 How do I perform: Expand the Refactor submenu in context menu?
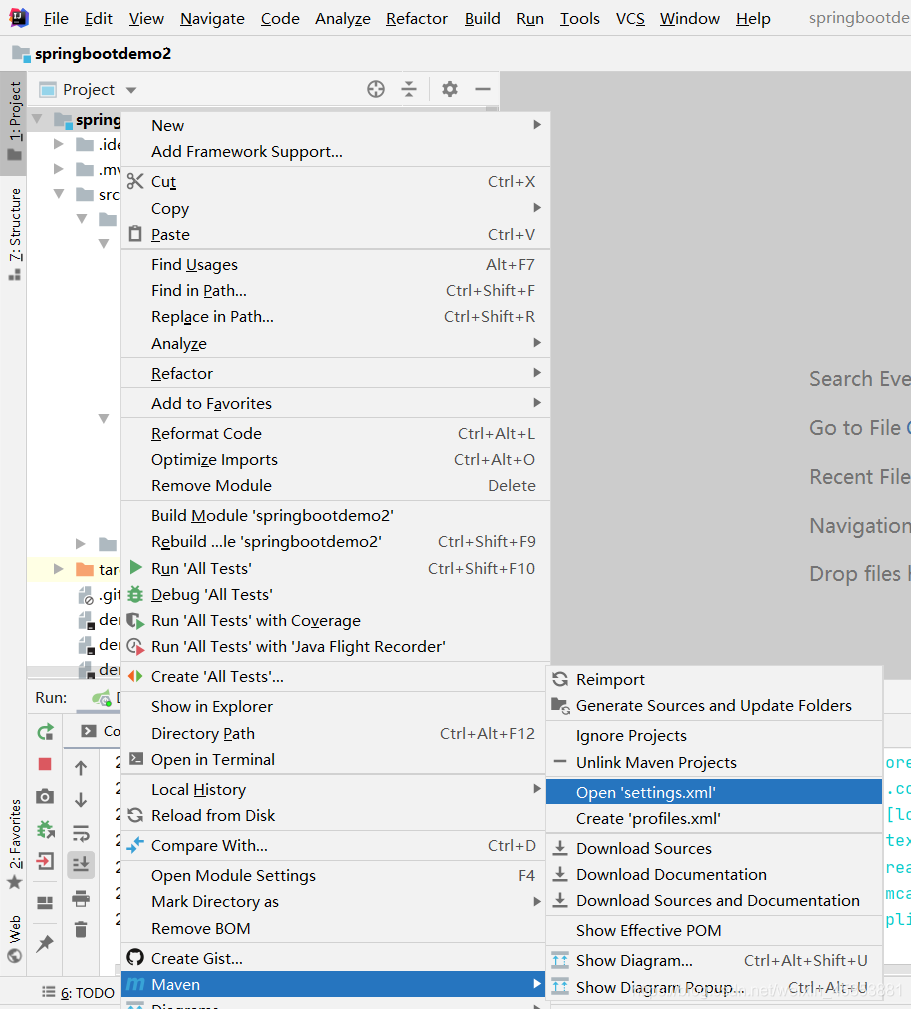pyautogui.click(x=335, y=373)
